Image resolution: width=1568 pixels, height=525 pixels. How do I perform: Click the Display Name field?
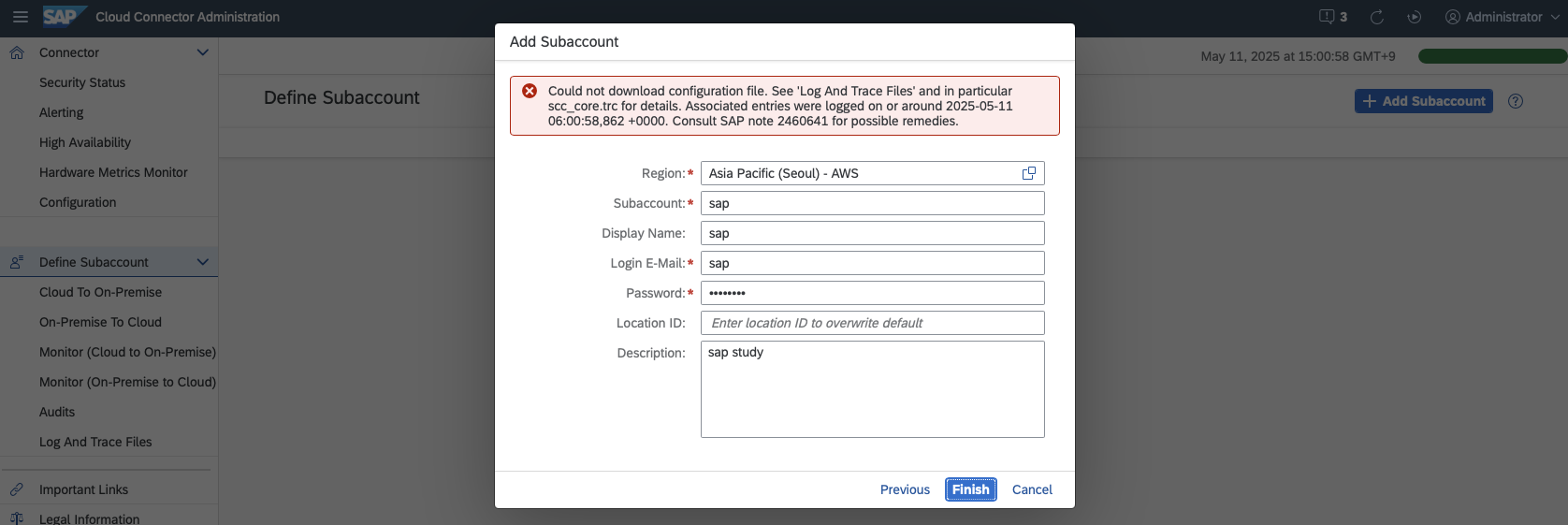pos(873,233)
